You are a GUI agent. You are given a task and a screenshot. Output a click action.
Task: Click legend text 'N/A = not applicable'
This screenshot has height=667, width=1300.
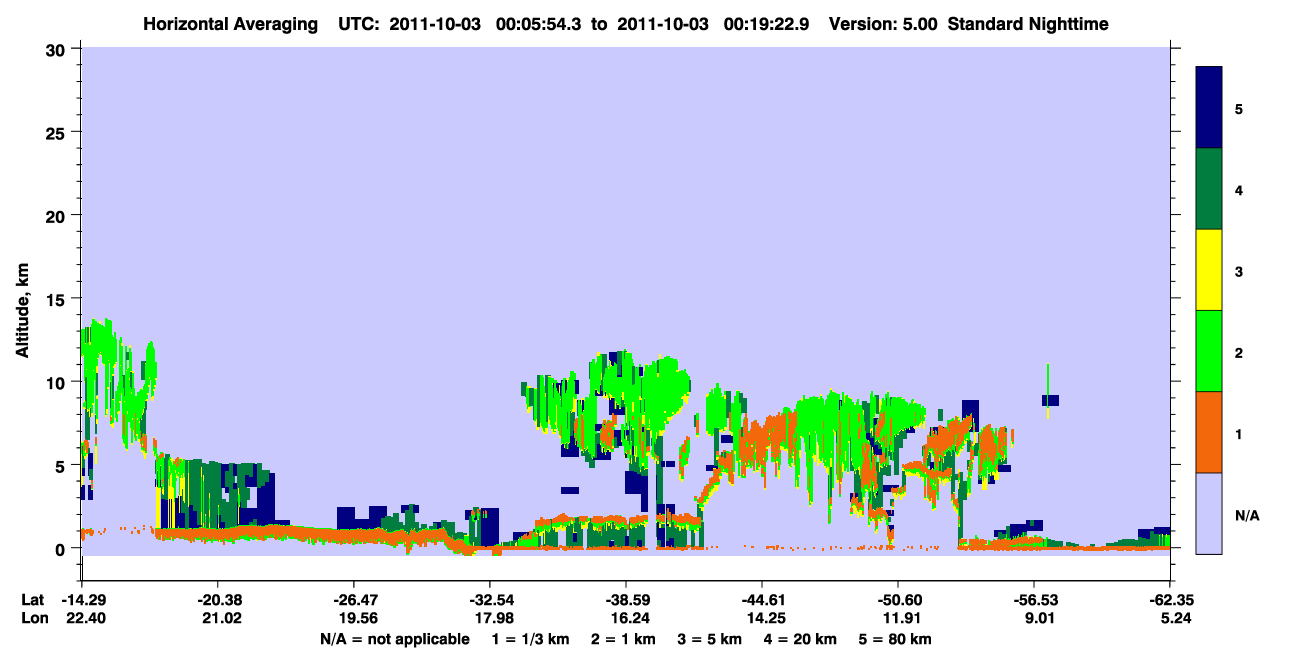tap(394, 638)
